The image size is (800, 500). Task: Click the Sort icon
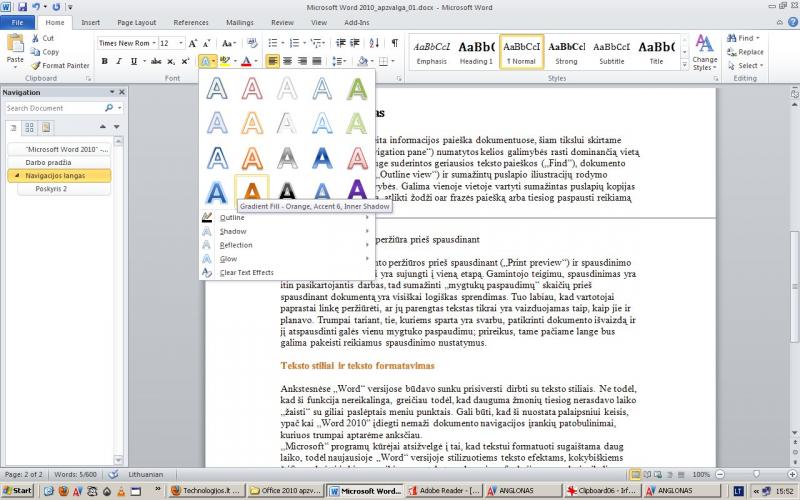[x=374, y=43]
